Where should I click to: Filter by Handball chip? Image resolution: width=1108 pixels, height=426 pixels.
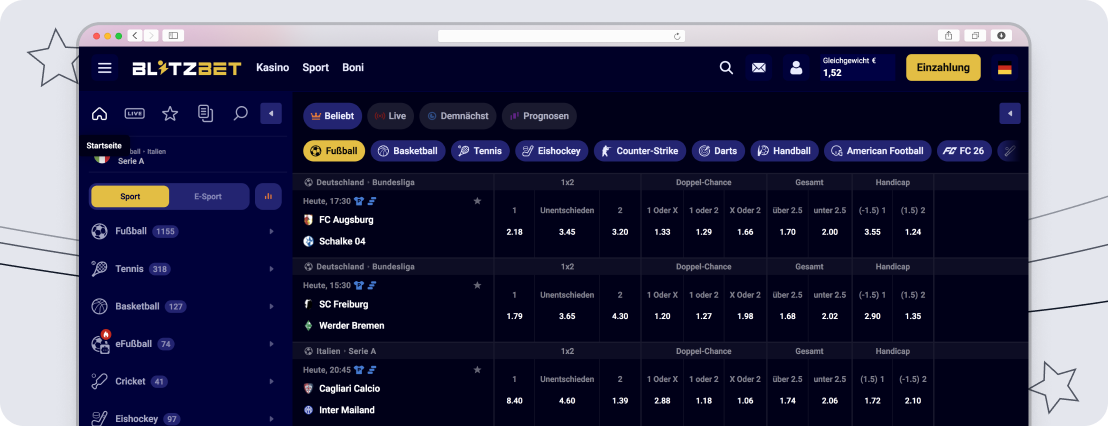pyautogui.click(x=784, y=150)
